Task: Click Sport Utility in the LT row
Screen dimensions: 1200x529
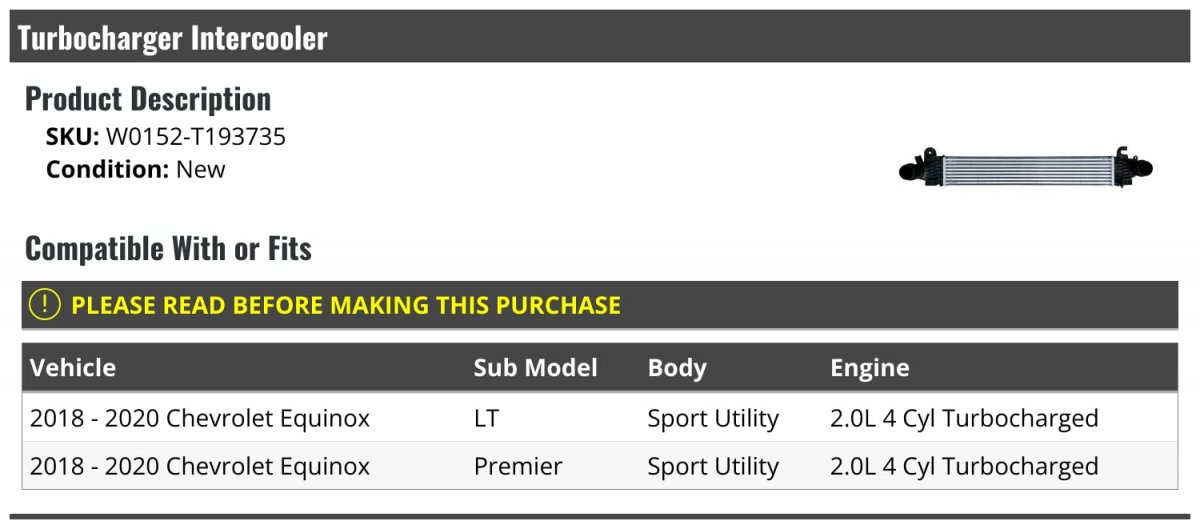Action: point(713,418)
